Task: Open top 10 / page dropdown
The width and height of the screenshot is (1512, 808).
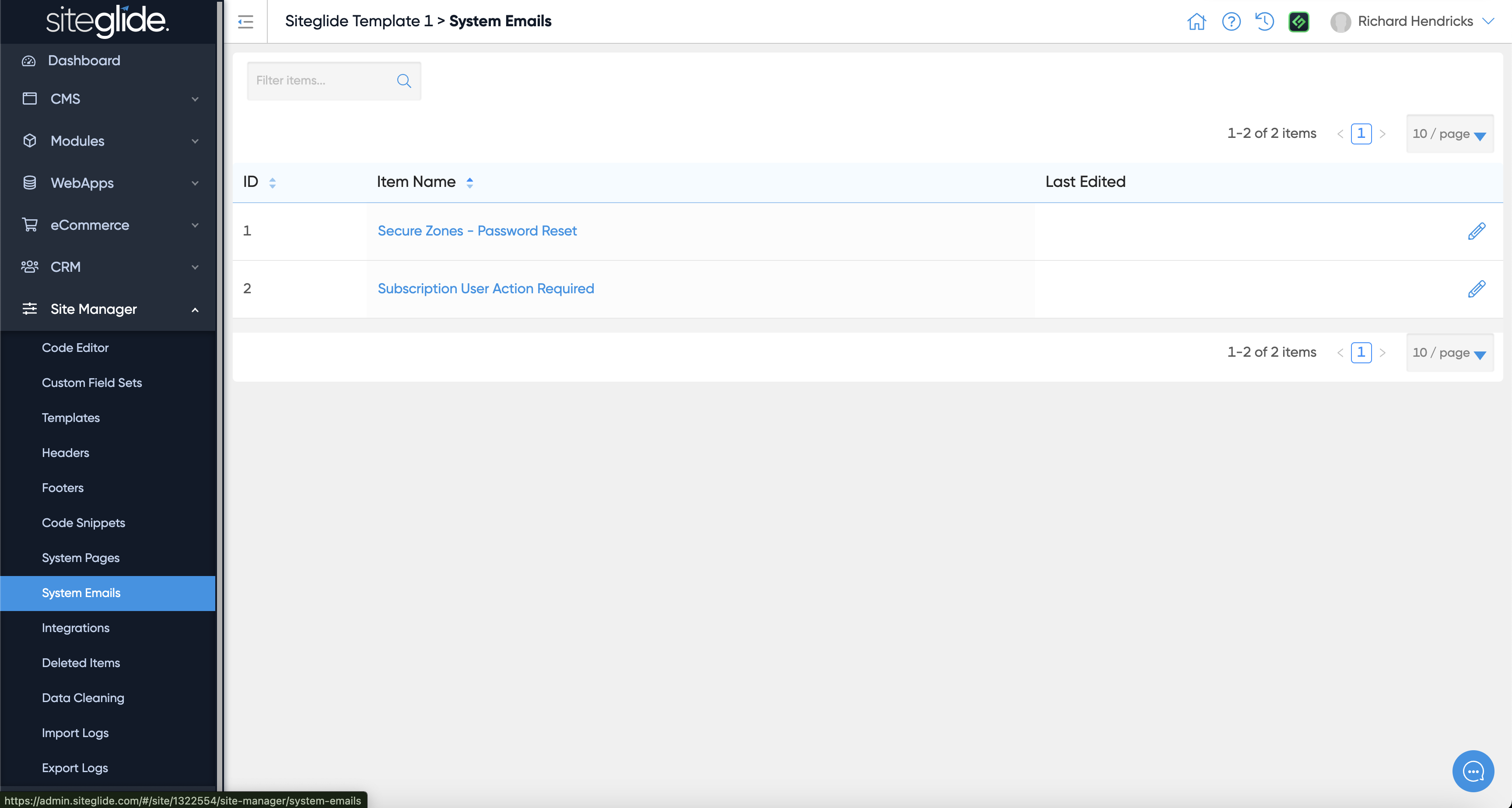Action: click(1449, 134)
